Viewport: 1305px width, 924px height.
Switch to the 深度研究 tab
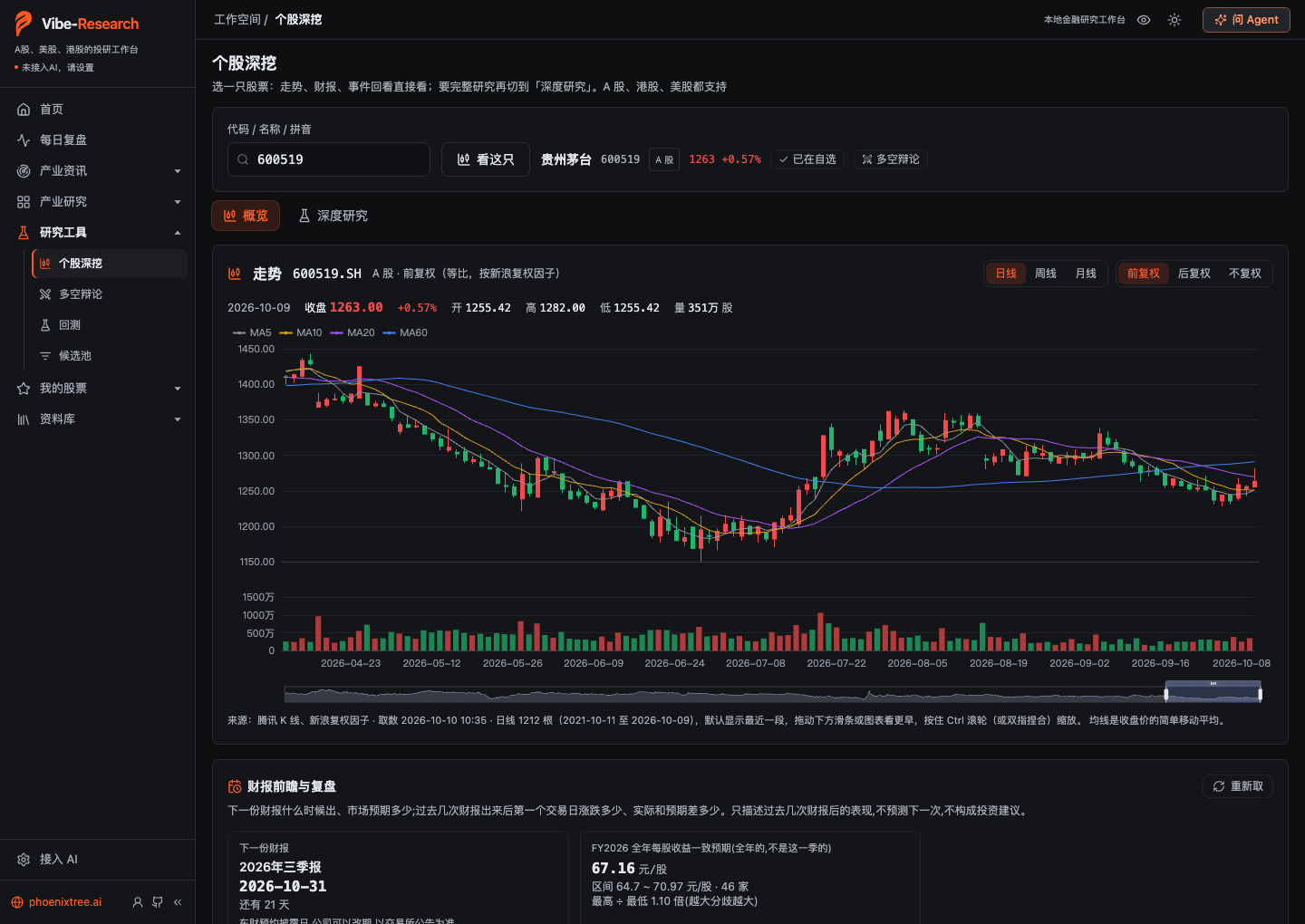click(333, 216)
